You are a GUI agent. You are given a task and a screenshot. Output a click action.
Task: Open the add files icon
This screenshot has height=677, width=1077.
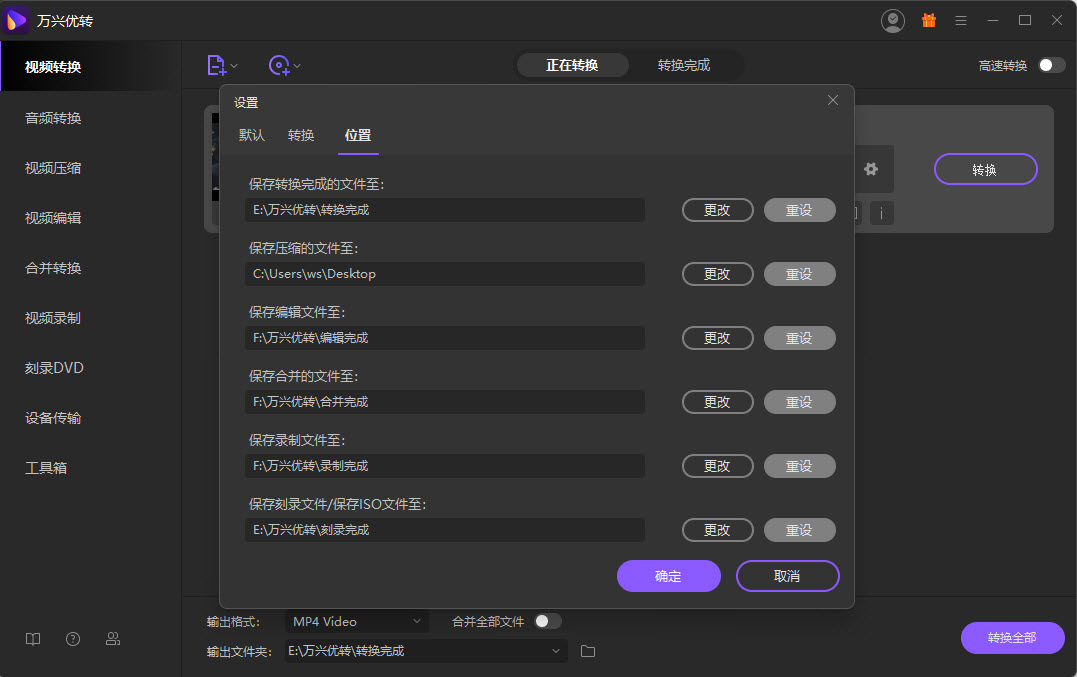[x=215, y=64]
